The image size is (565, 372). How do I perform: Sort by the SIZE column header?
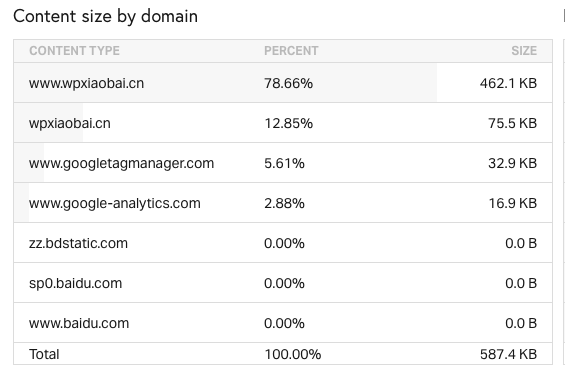pos(524,51)
